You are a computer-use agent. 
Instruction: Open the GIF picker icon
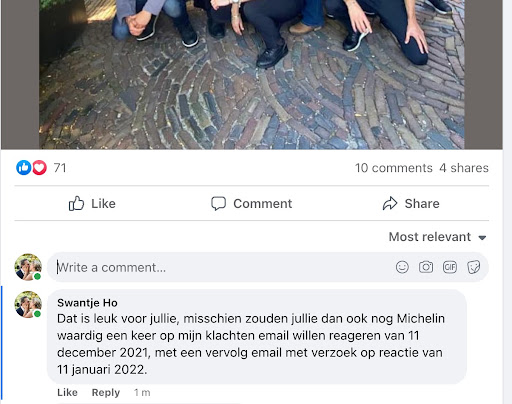tap(450, 267)
